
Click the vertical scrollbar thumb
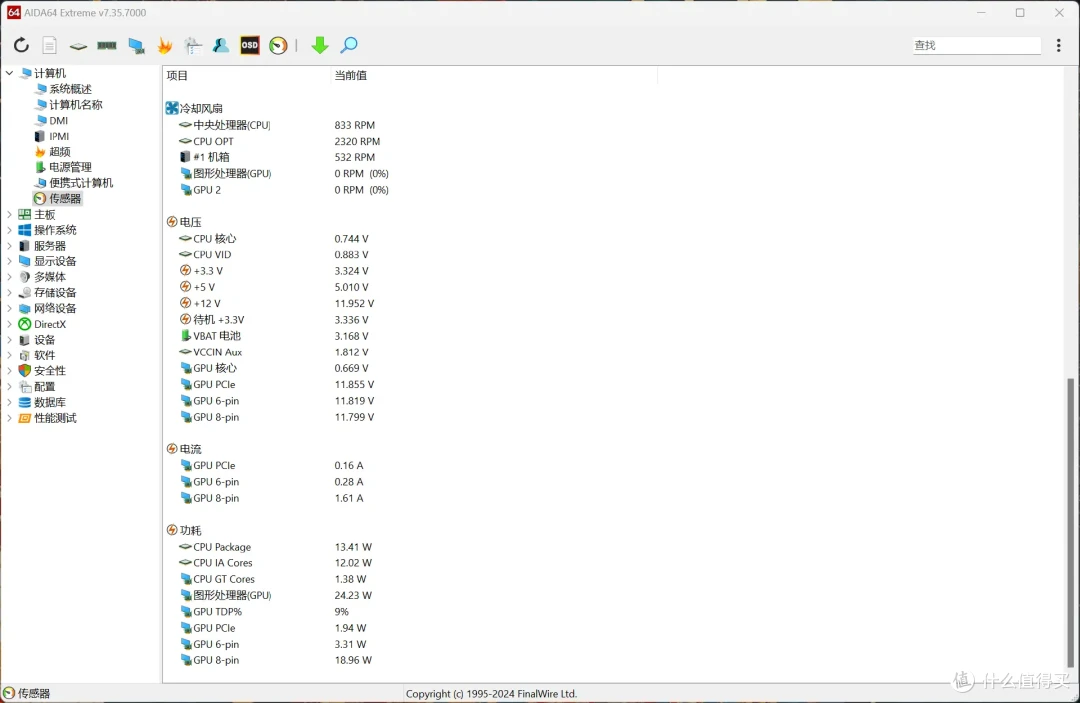(1070, 523)
